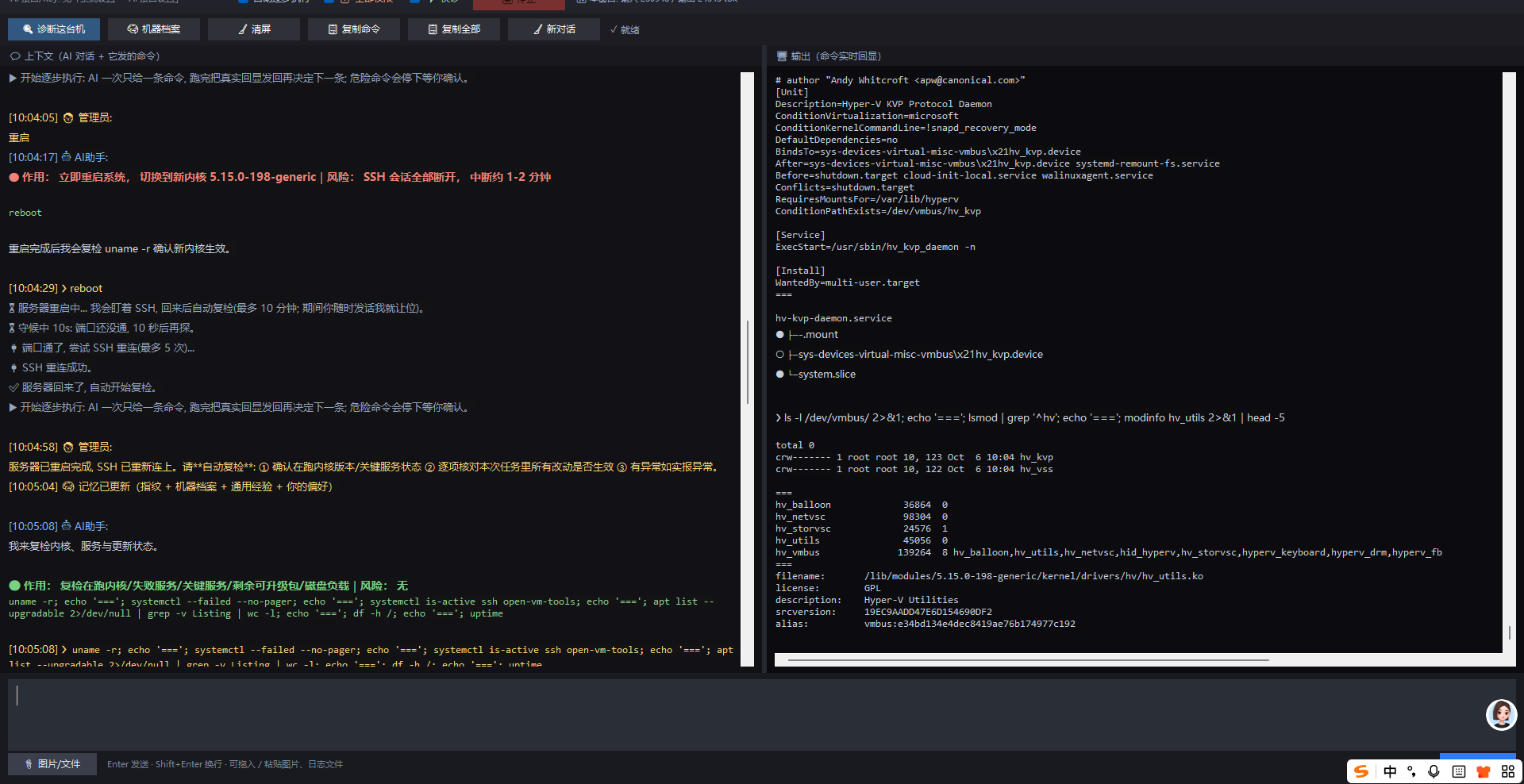The image size is (1524, 784).
Task: Click the 诊断这台机 diagnose button
Action: (54, 29)
